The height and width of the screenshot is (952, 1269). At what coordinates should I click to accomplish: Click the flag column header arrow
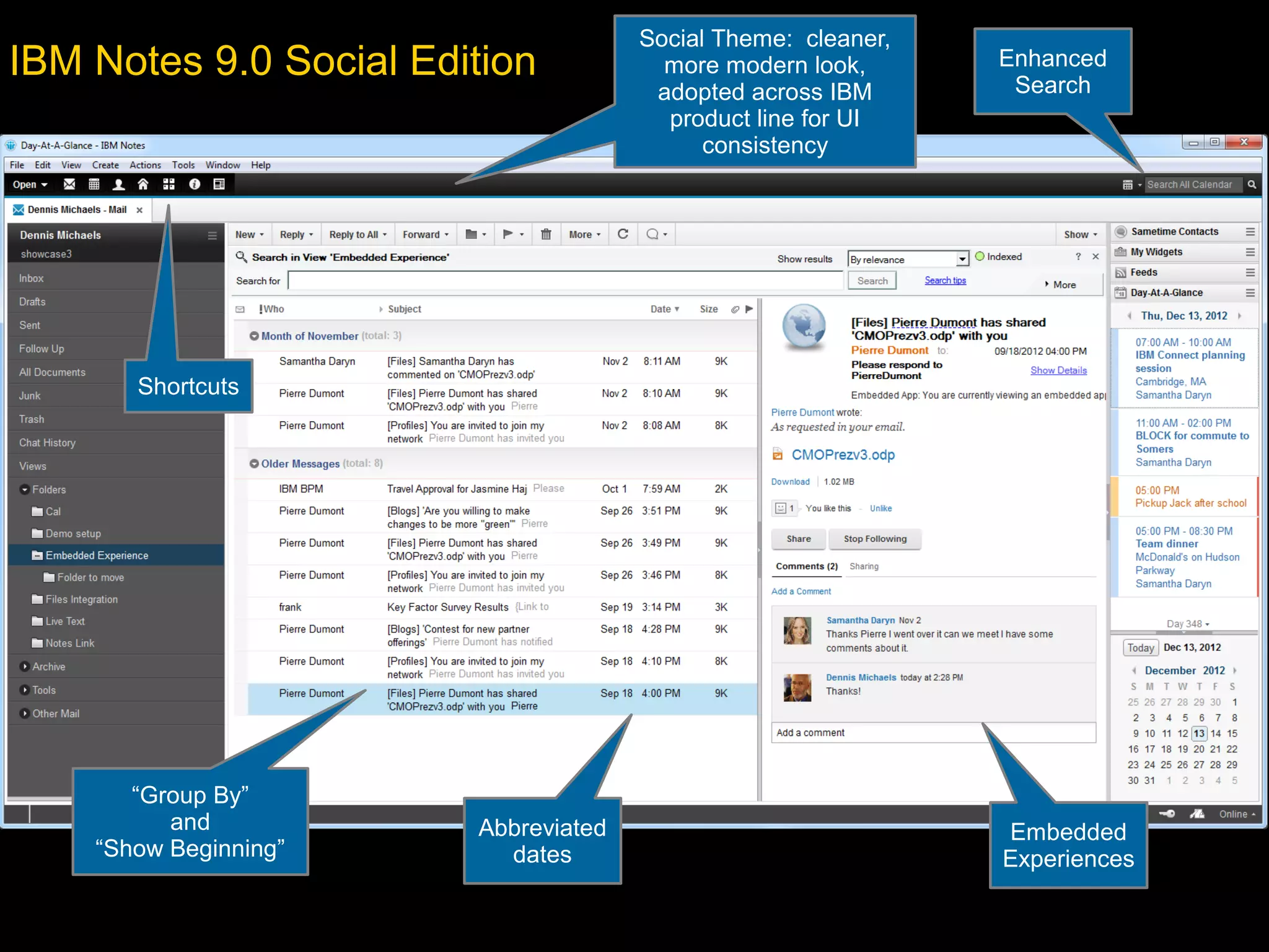(x=749, y=309)
